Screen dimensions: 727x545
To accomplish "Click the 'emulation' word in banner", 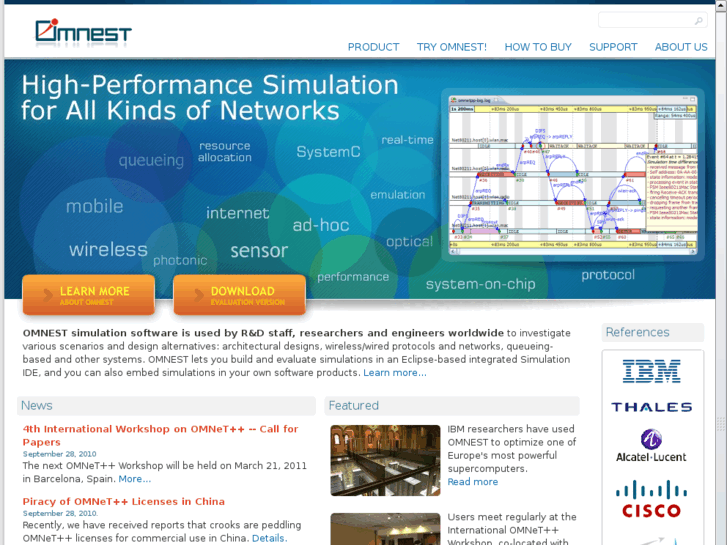I will pos(398,195).
